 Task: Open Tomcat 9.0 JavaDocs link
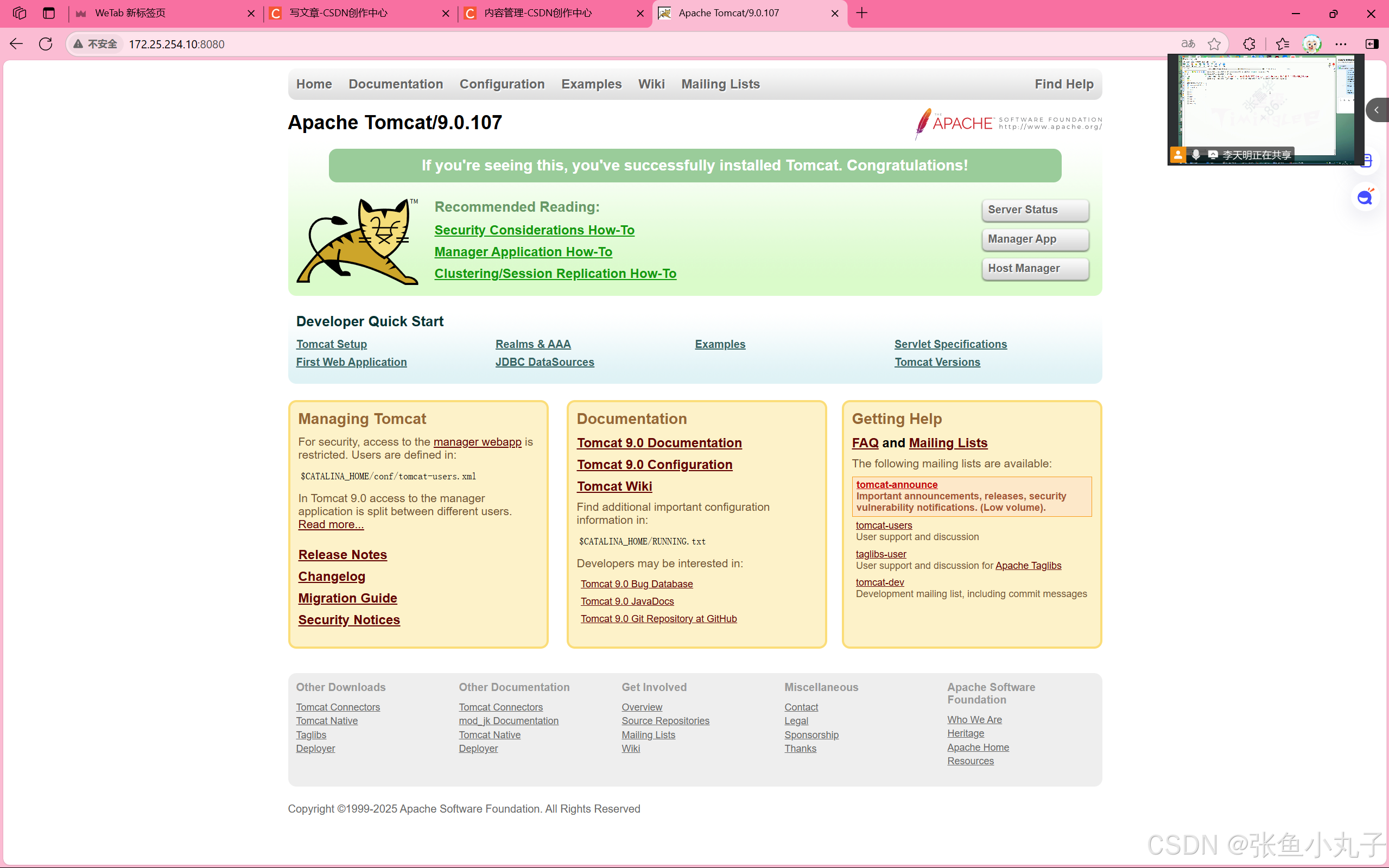point(627,601)
